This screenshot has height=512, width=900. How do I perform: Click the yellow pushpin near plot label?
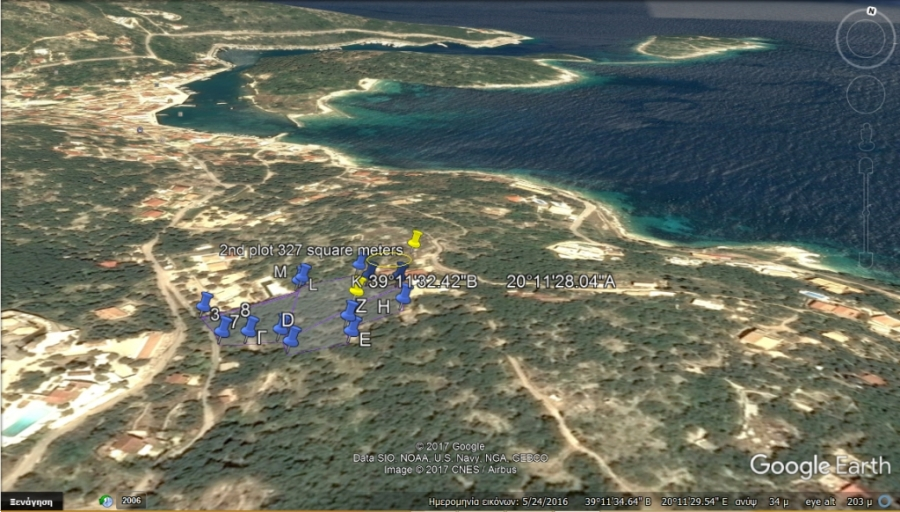416,240
